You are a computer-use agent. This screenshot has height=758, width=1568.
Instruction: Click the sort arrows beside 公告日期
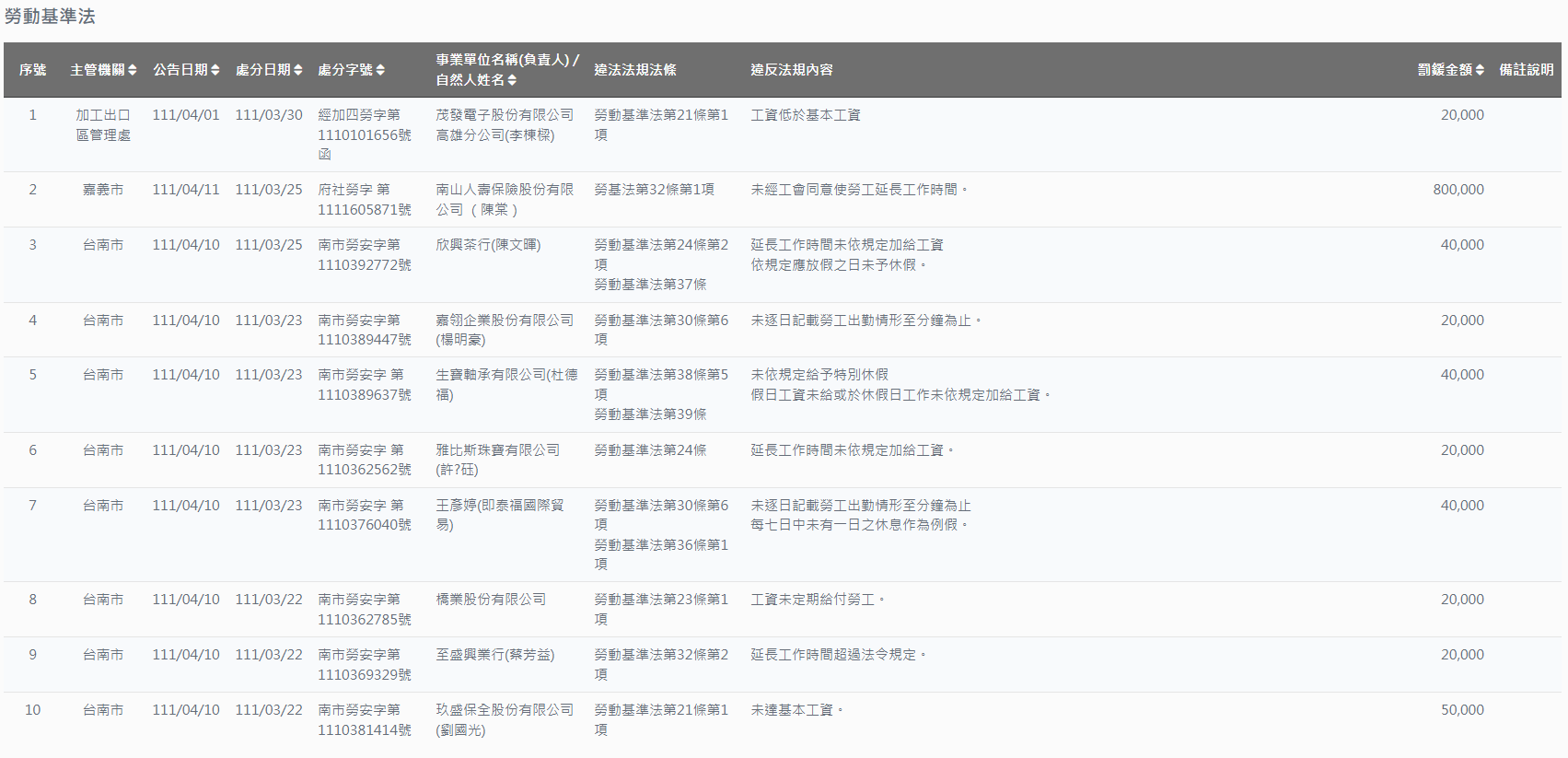point(215,70)
